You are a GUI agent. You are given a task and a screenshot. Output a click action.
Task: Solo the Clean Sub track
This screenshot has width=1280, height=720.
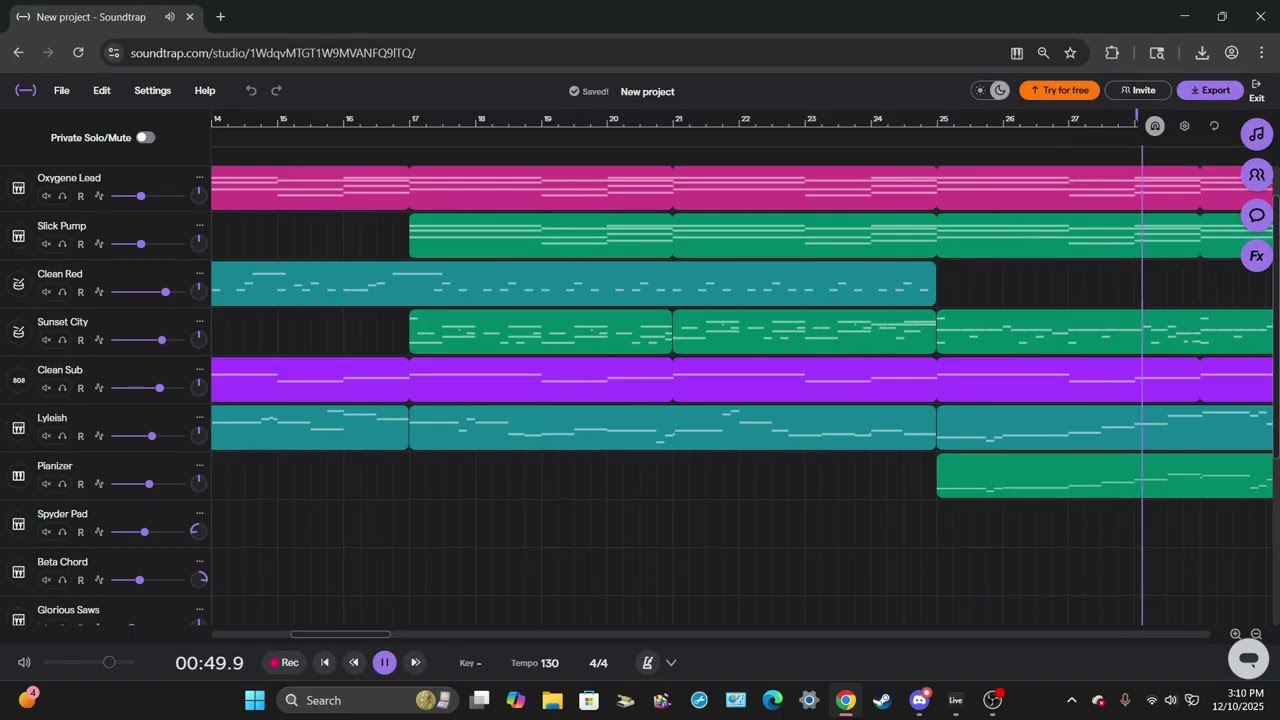(x=62, y=388)
